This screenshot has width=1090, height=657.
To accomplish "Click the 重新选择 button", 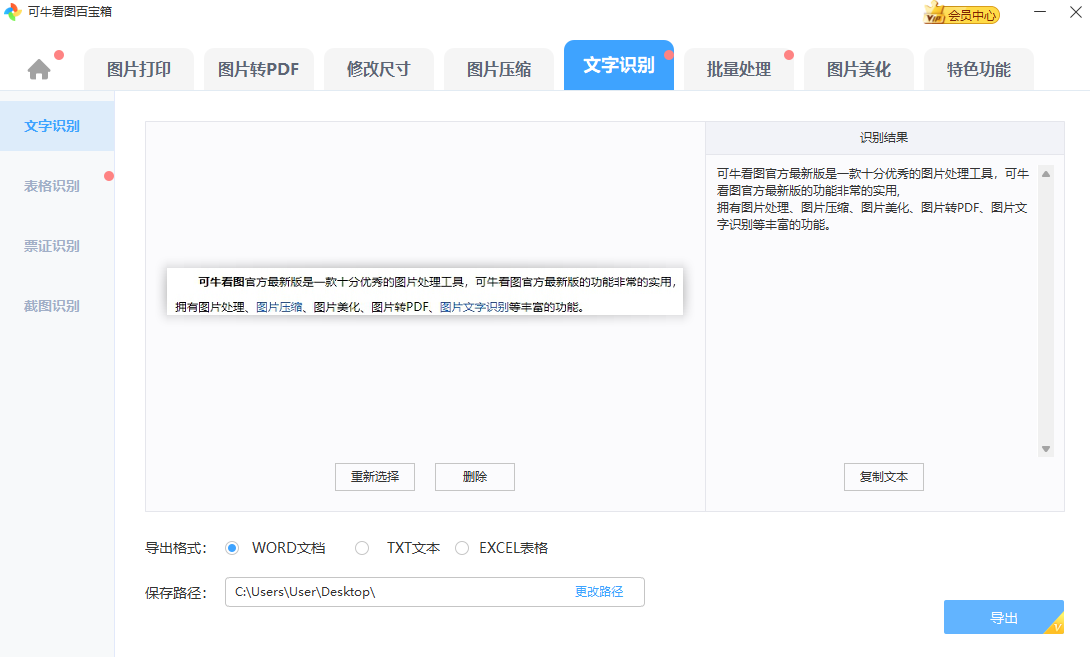I will pyautogui.click(x=375, y=477).
